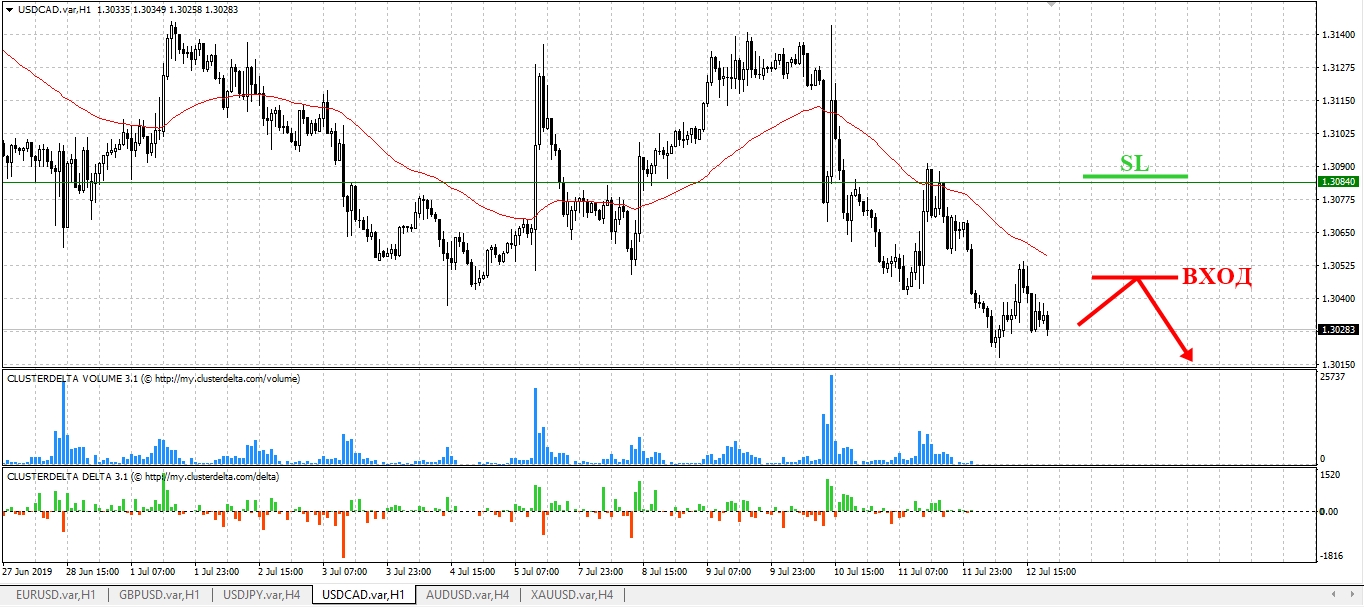Click the 2 Jul 15:00 time label
The image size is (1364, 607).
coord(281,573)
